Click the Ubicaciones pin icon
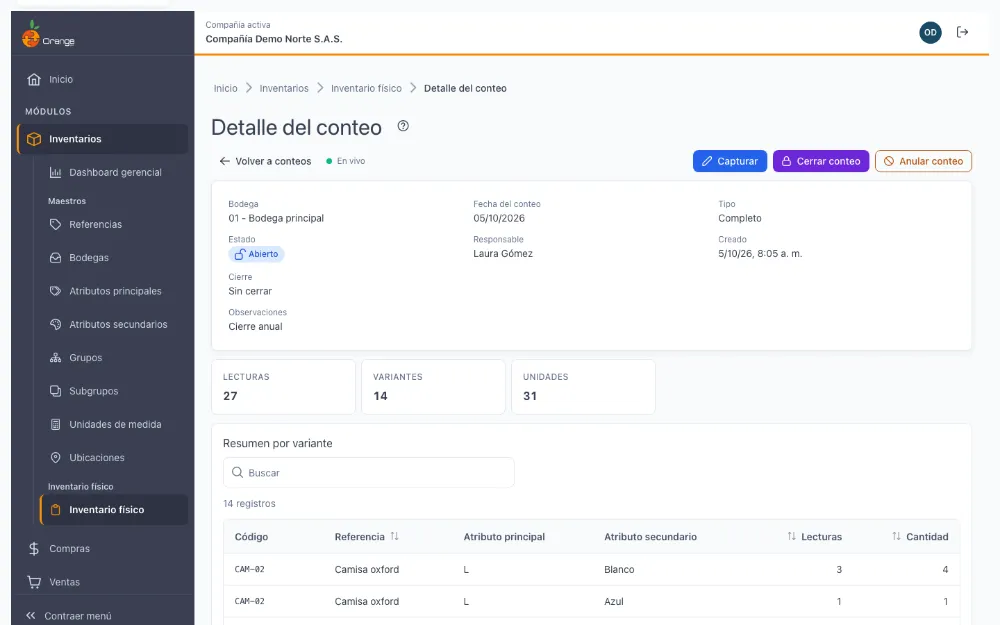This screenshot has height=625, width=1000. pos(55,457)
